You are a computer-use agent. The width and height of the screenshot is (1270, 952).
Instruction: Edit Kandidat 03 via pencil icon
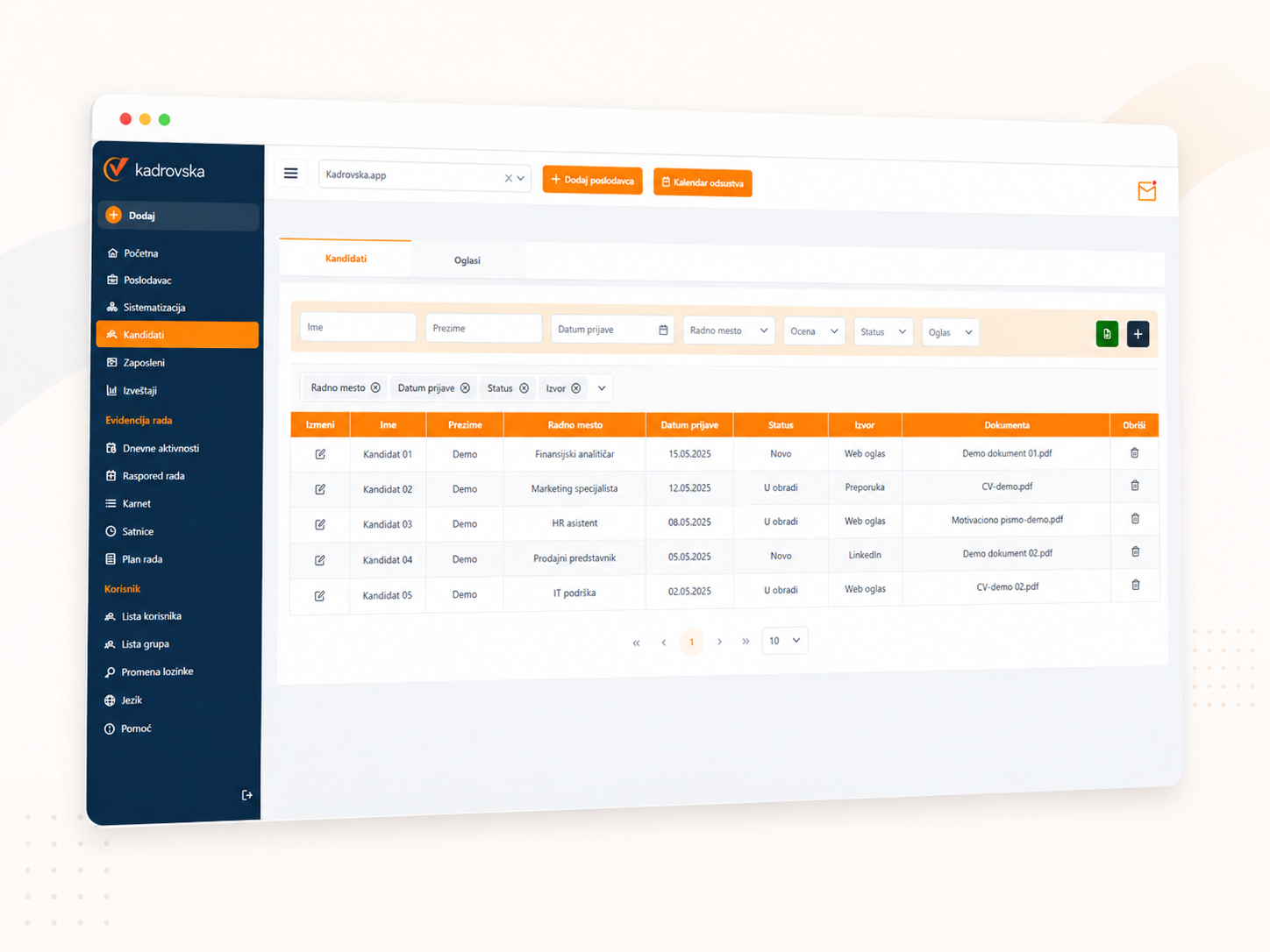click(x=320, y=524)
